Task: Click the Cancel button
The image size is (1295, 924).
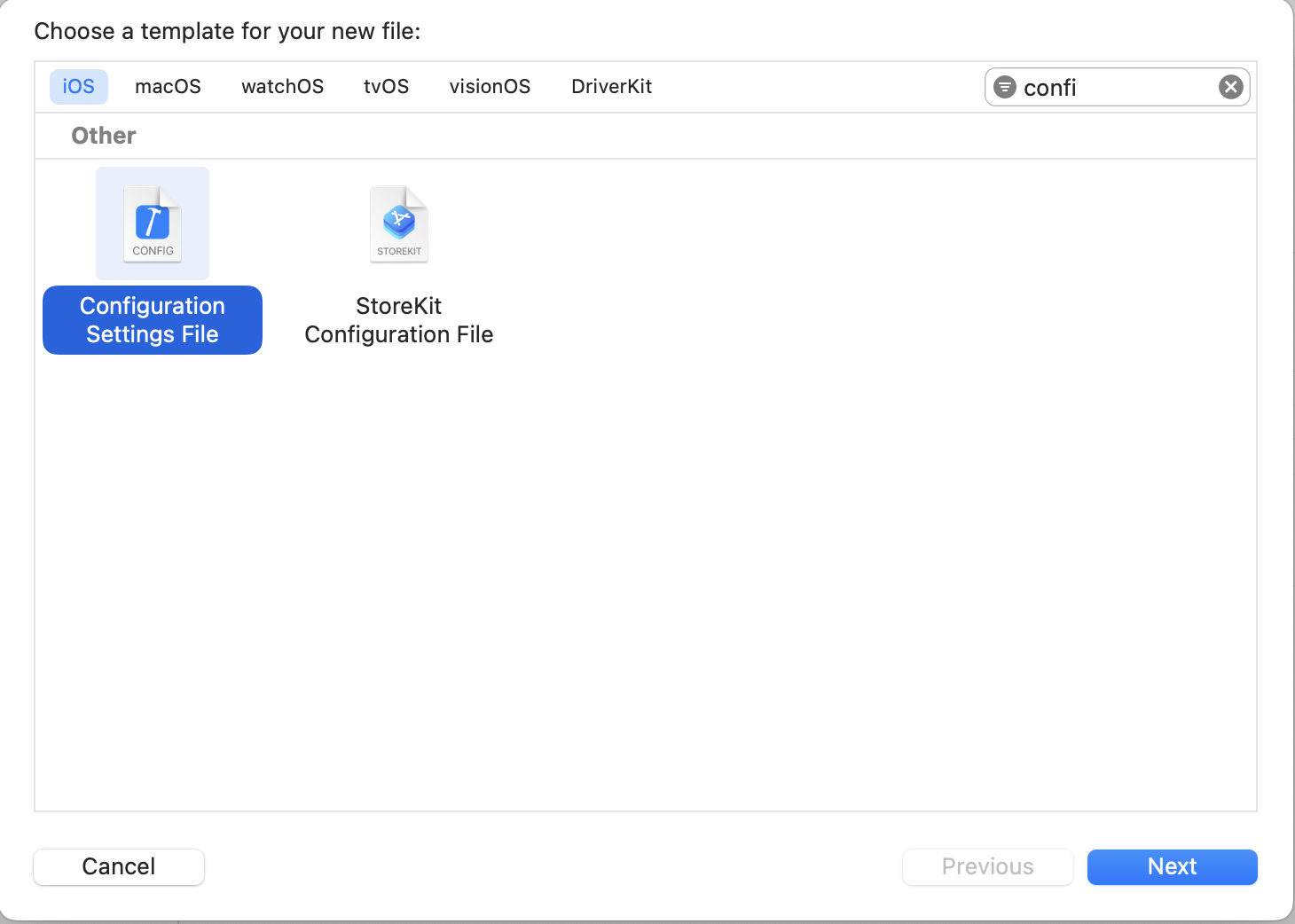Action: click(x=119, y=866)
